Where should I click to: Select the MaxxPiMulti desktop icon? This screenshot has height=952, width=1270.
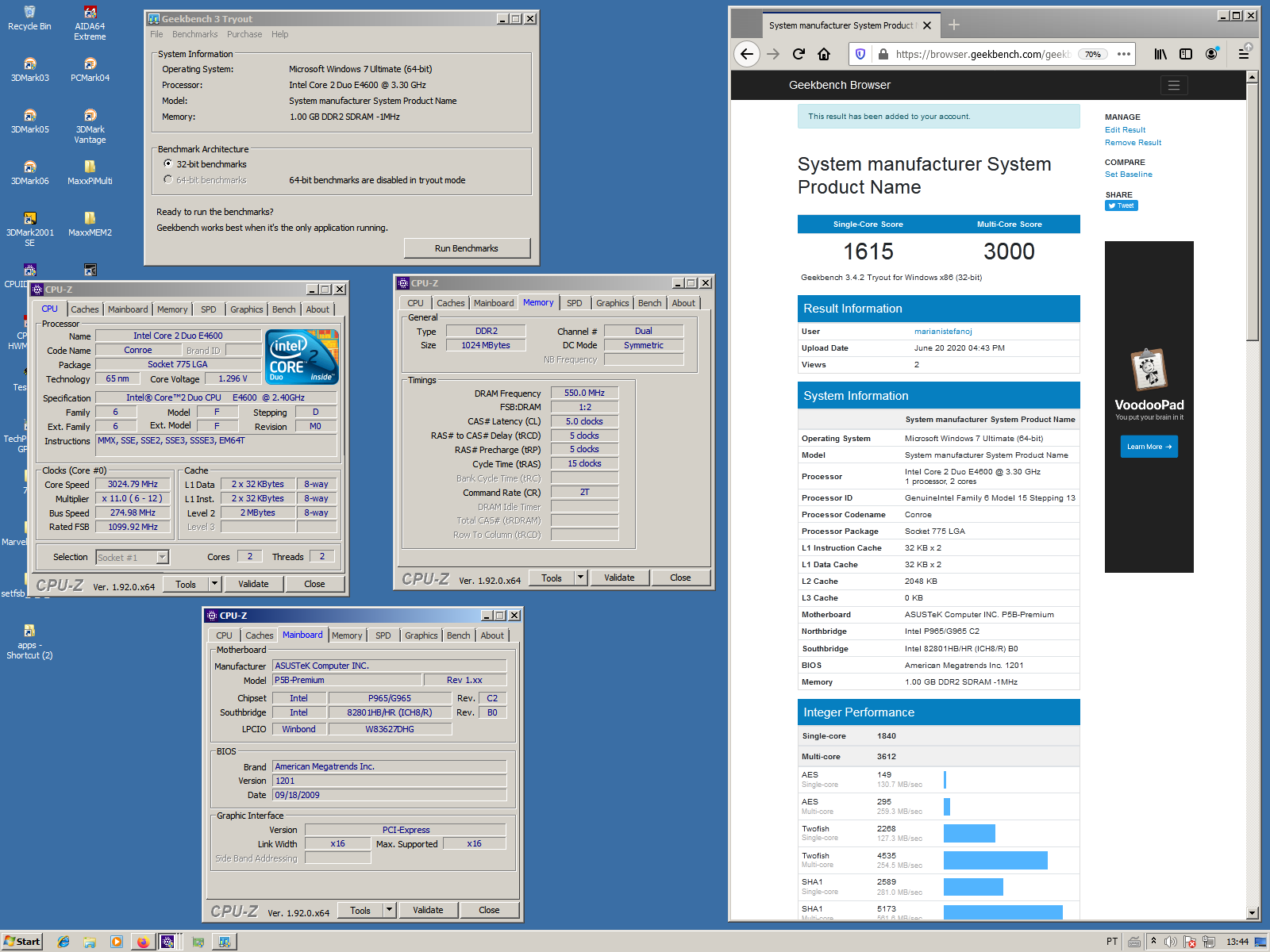coord(90,173)
